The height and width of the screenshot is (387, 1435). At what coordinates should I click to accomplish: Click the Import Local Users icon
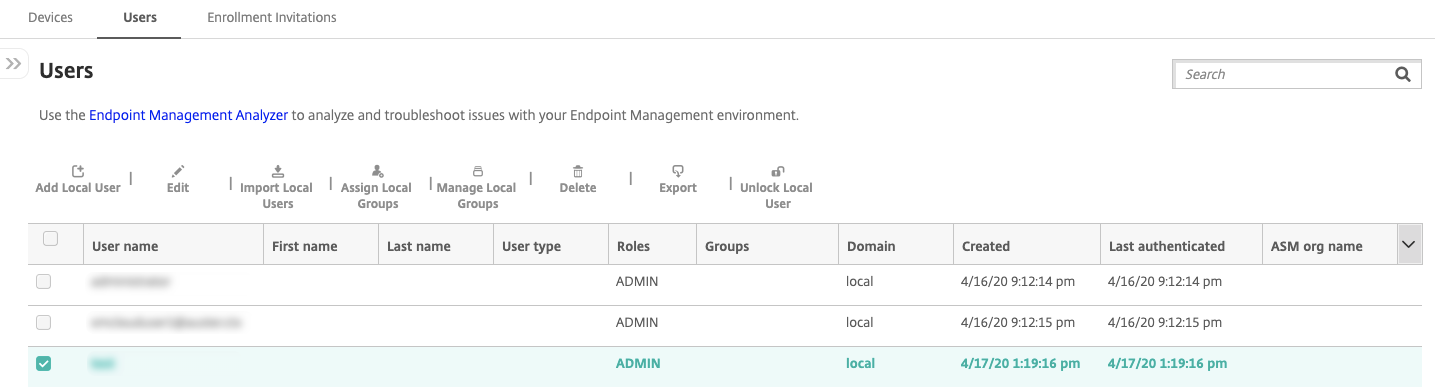tap(278, 172)
